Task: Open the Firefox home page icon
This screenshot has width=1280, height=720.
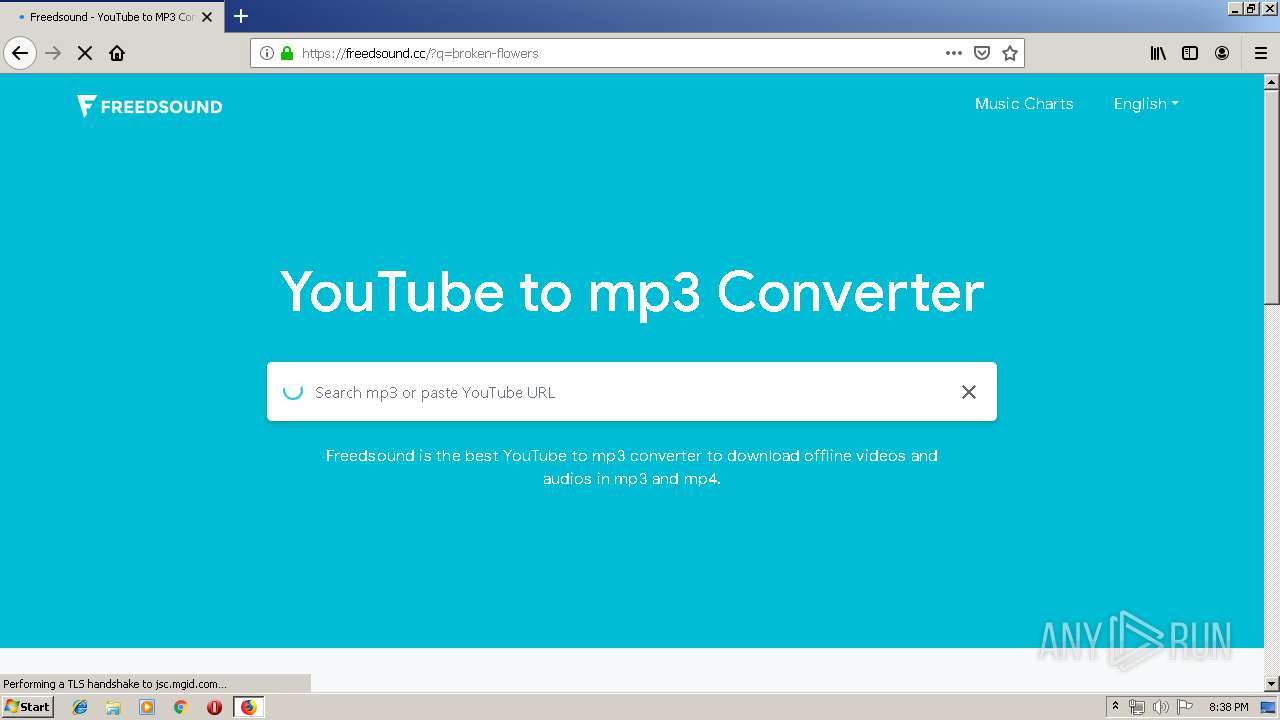Action: click(x=117, y=53)
